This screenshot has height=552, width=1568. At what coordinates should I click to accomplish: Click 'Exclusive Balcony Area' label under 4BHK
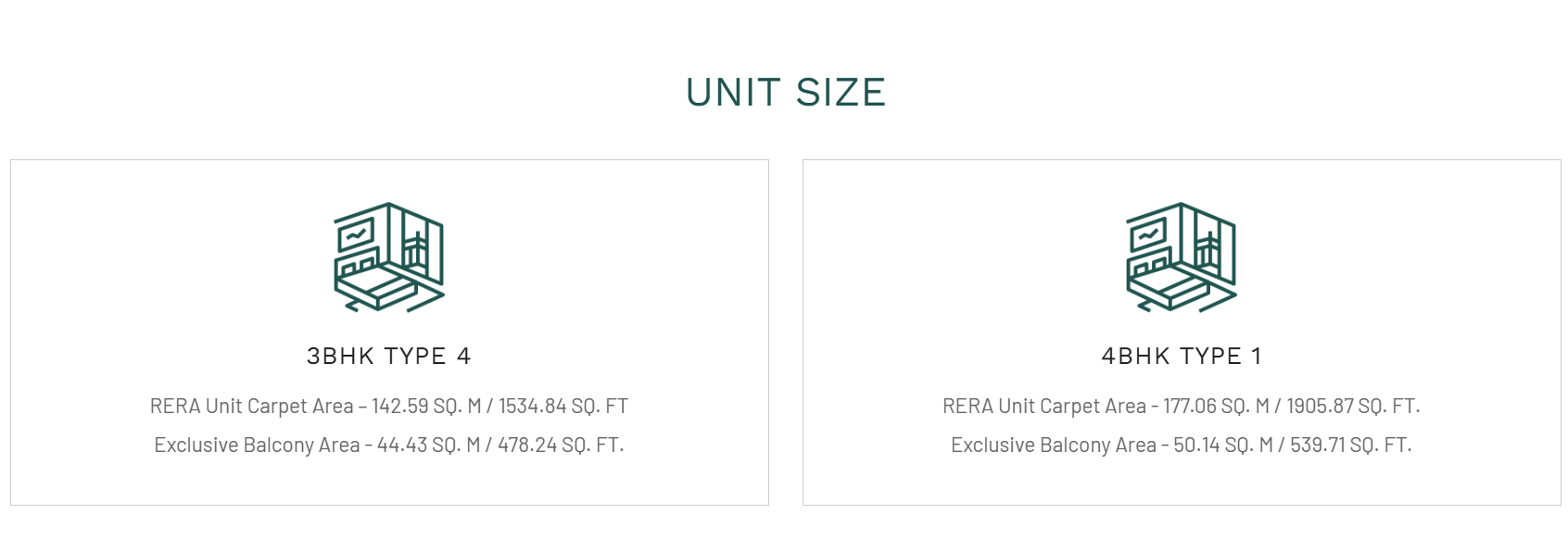click(1053, 445)
